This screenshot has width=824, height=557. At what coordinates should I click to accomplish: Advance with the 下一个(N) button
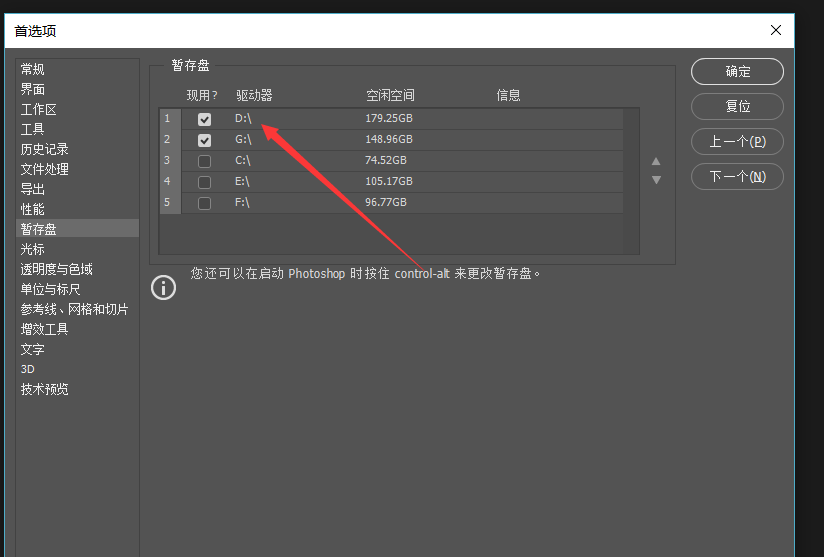tap(737, 176)
